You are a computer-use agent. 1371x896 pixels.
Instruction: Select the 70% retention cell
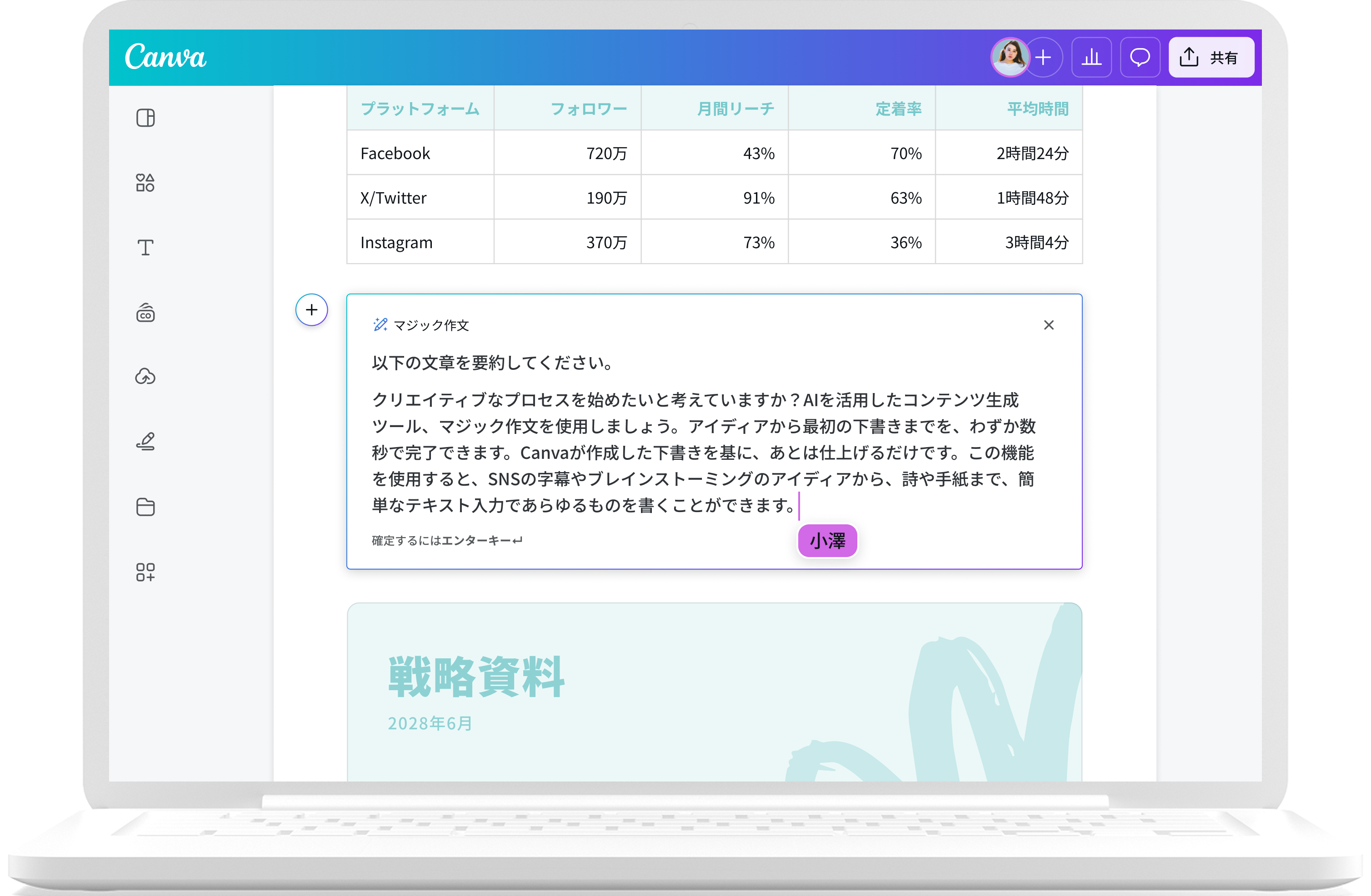pos(862,153)
